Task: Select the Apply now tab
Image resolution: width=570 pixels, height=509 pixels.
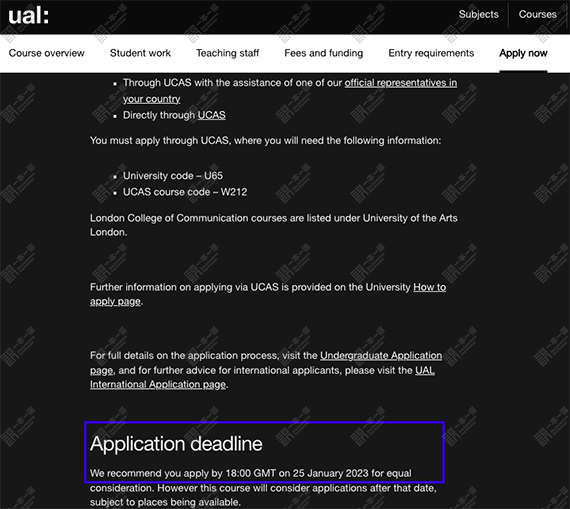Action: point(523,53)
